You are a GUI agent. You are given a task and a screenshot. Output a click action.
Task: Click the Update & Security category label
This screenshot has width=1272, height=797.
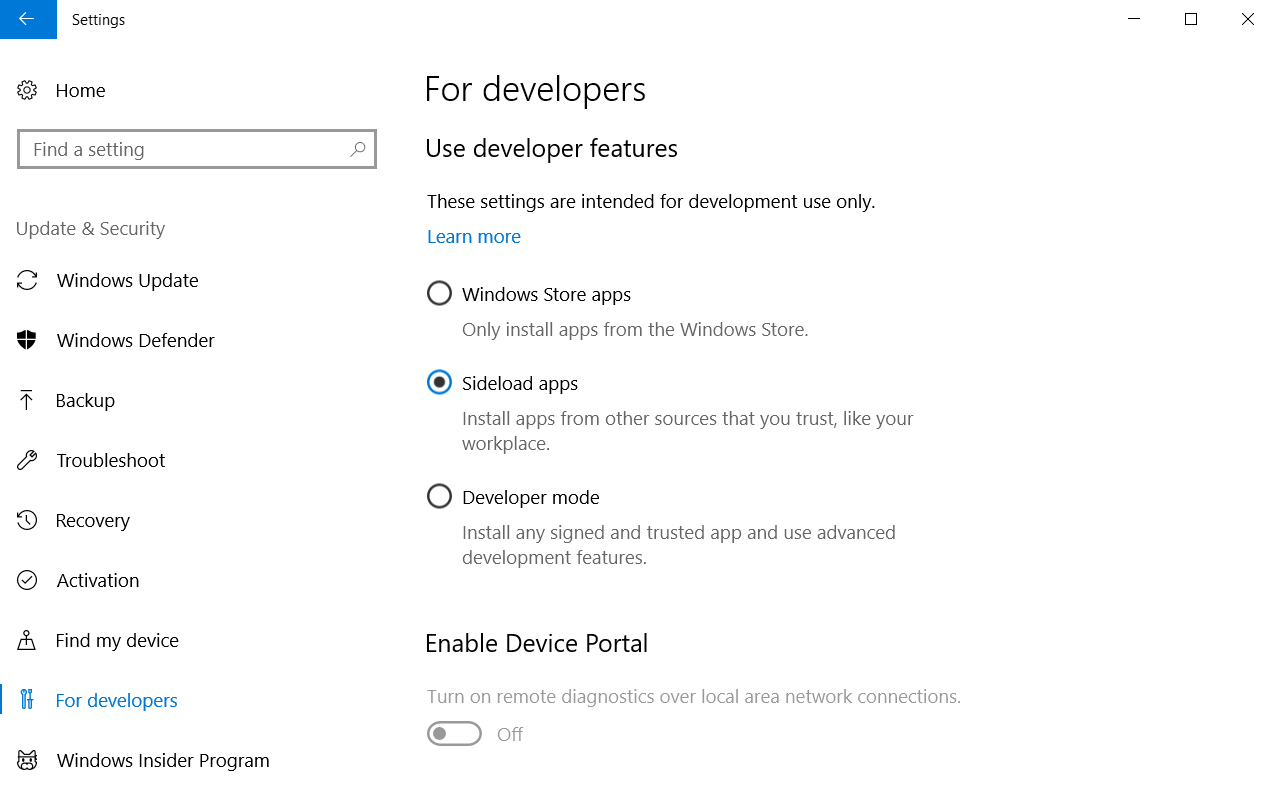click(x=90, y=228)
